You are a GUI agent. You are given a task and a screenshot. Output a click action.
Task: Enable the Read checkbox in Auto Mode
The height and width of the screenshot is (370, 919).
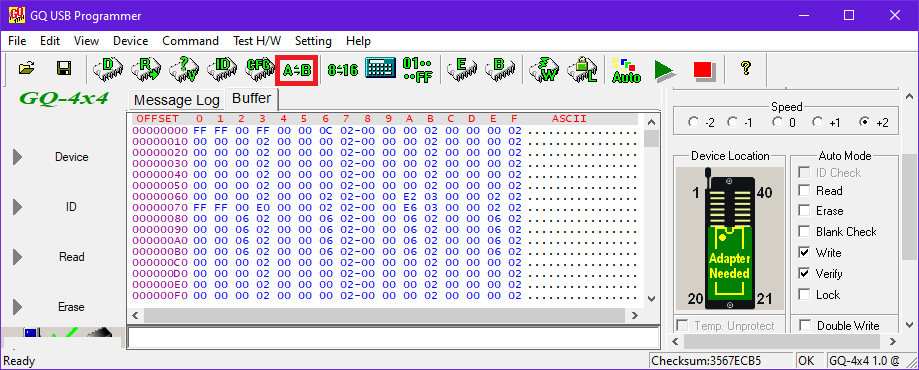(x=804, y=191)
